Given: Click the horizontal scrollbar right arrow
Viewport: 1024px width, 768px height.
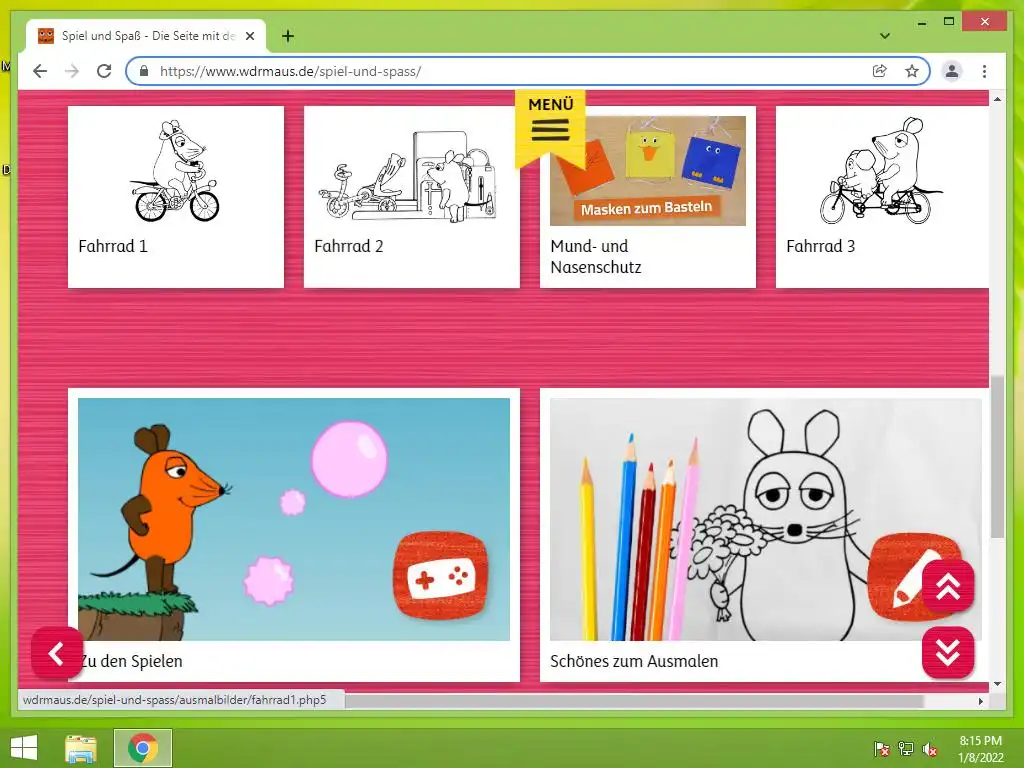Looking at the screenshot, I should 980,701.
